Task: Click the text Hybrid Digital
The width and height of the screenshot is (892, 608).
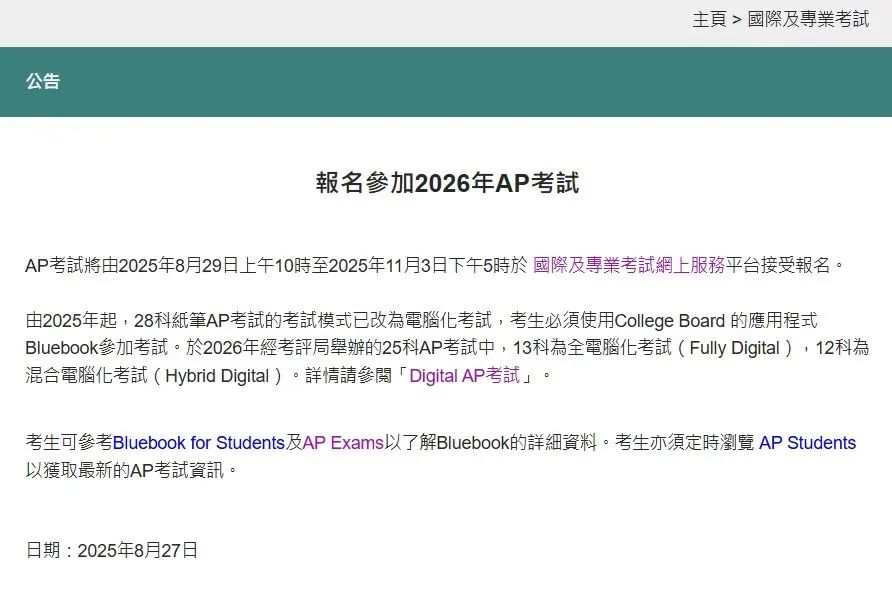Action: [217, 376]
